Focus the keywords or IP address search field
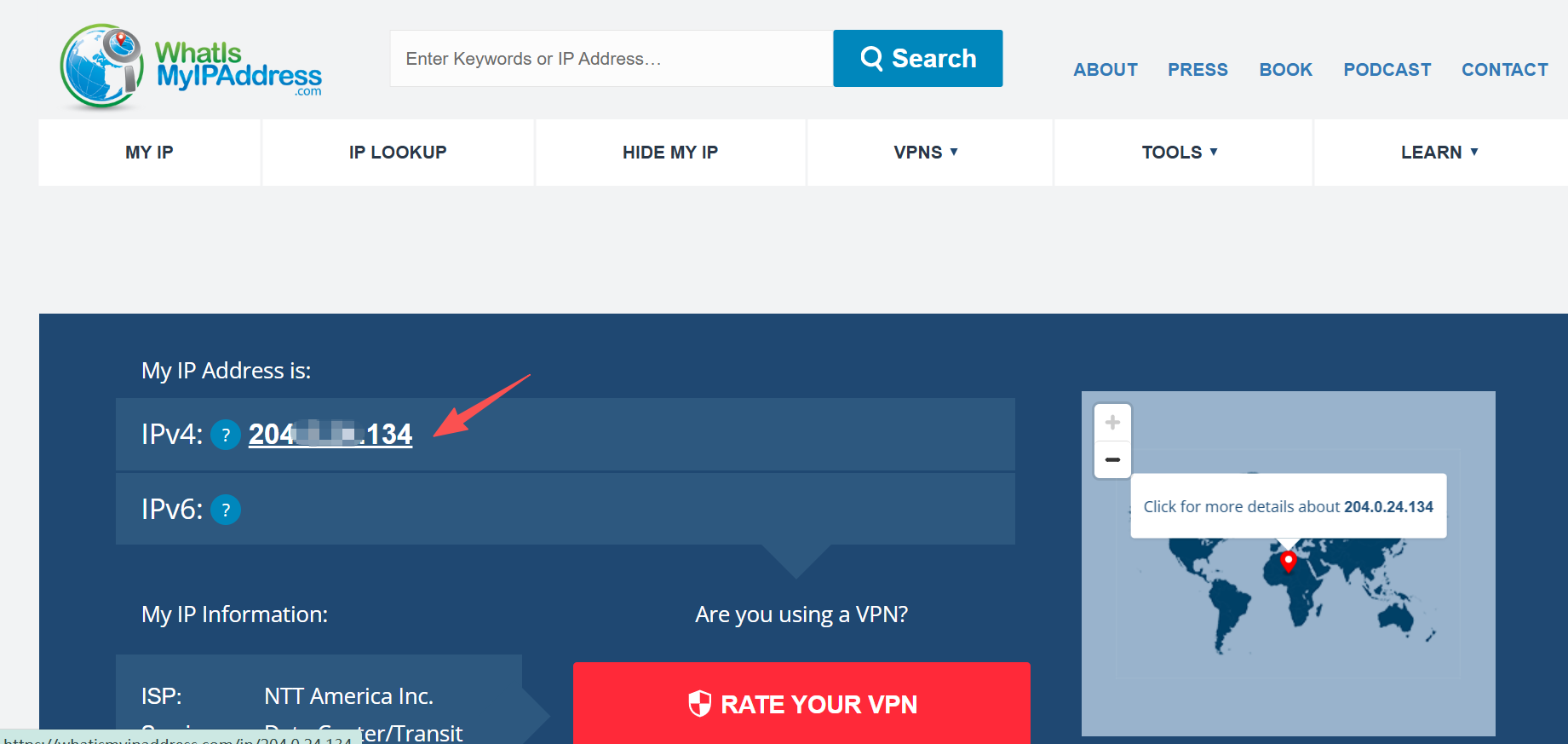 [612, 58]
